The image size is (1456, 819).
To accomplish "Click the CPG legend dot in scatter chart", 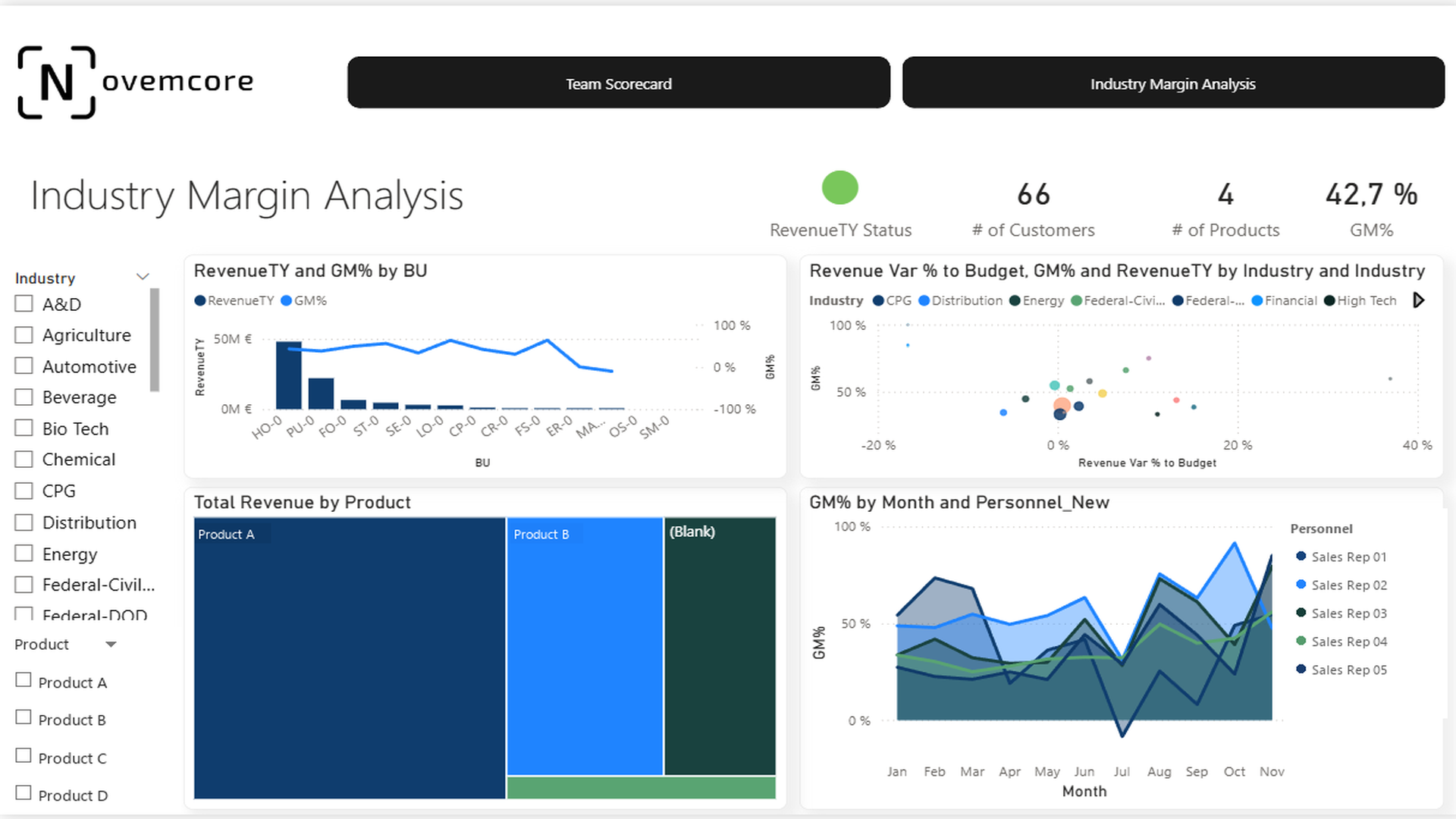I will 878,300.
